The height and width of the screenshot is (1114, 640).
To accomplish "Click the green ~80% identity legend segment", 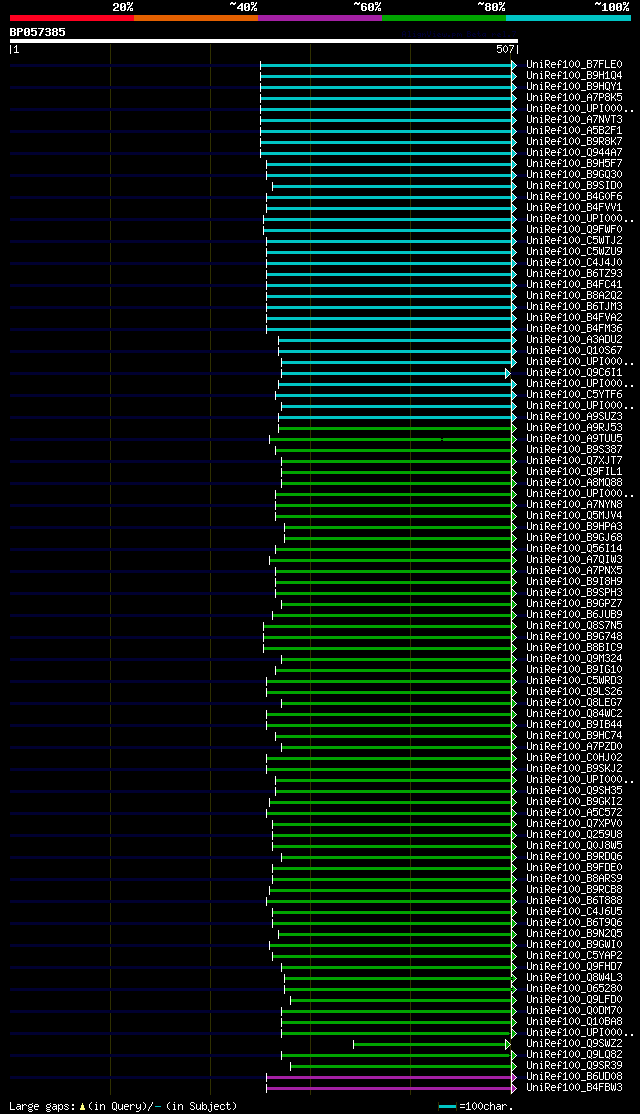I will [444, 18].
